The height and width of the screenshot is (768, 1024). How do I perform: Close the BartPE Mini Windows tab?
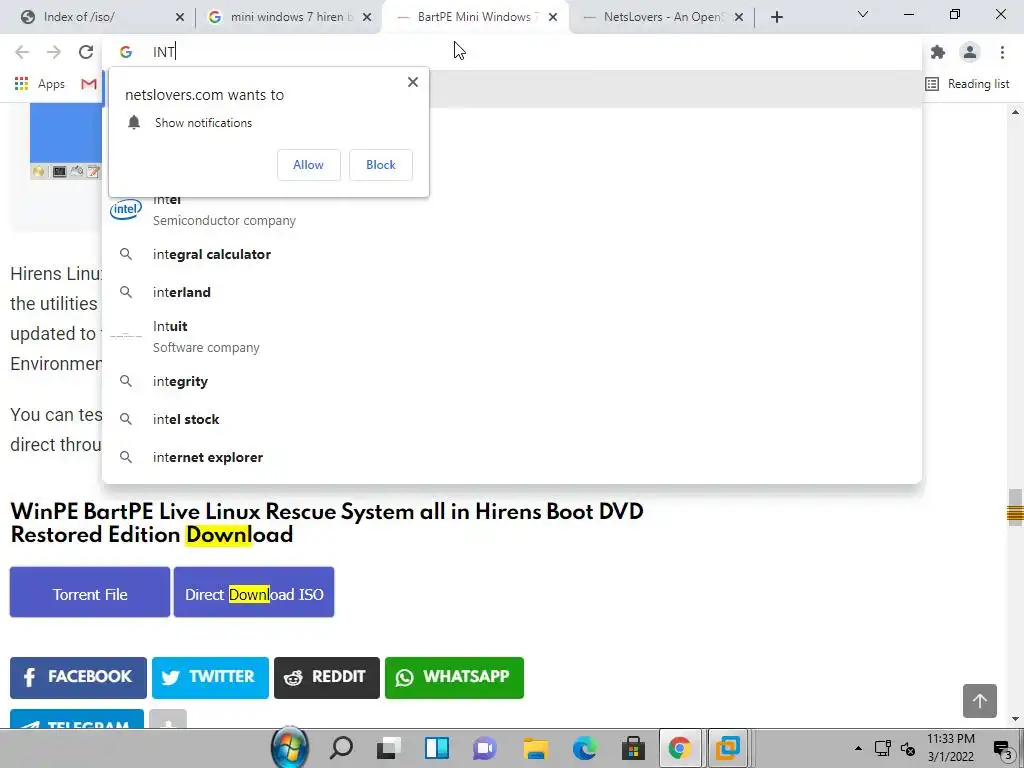[x=553, y=17]
